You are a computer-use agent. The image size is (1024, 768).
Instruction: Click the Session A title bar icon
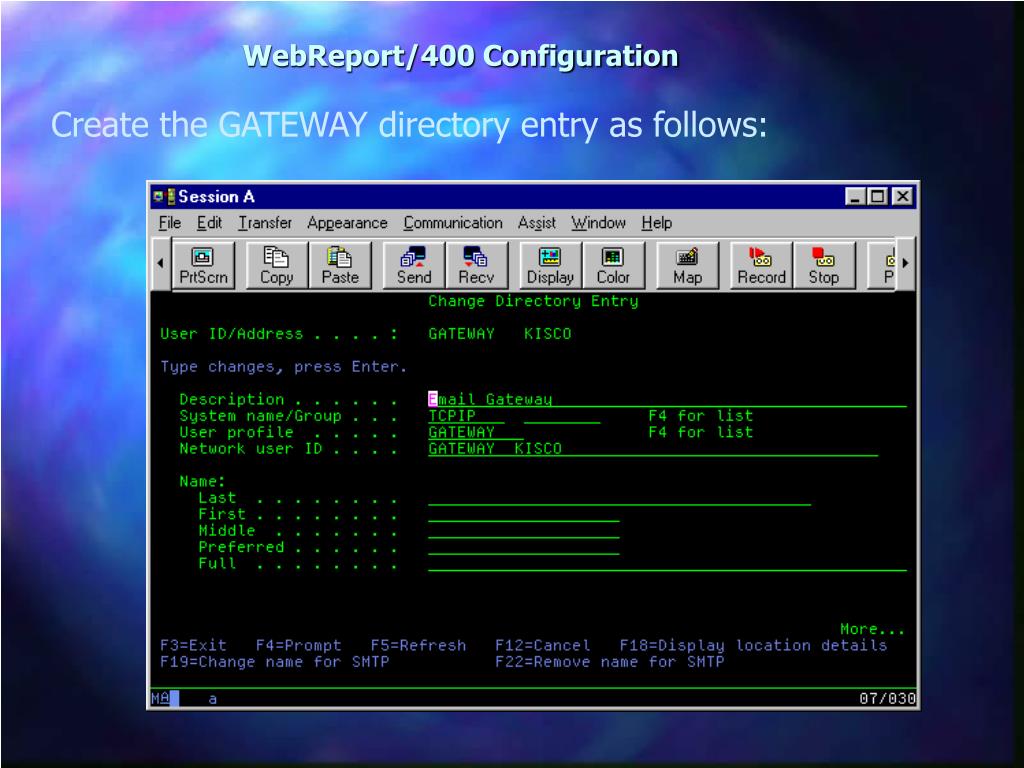point(163,196)
